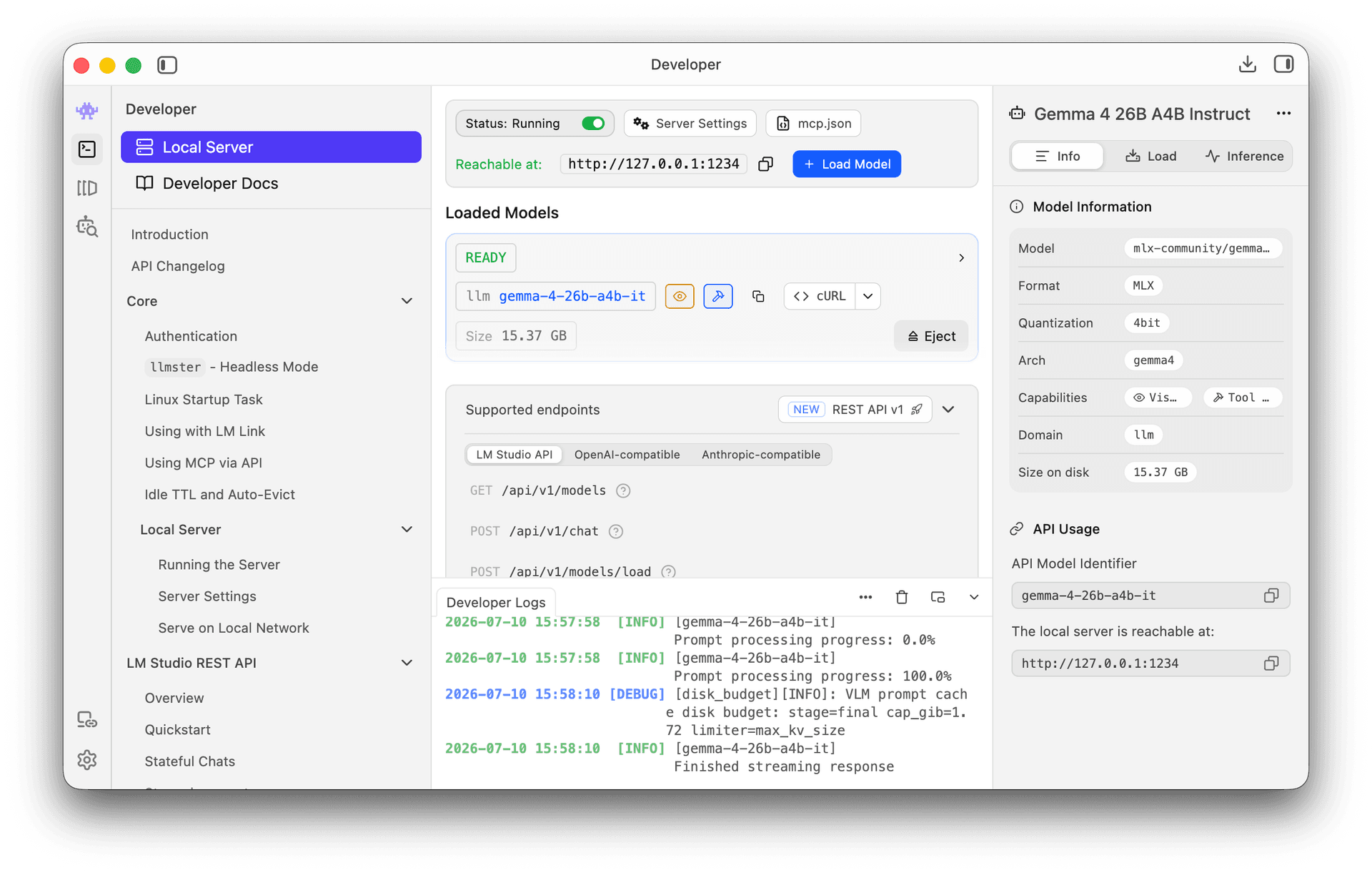Click the tool use hammer icon on loaded model

coord(718,296)
